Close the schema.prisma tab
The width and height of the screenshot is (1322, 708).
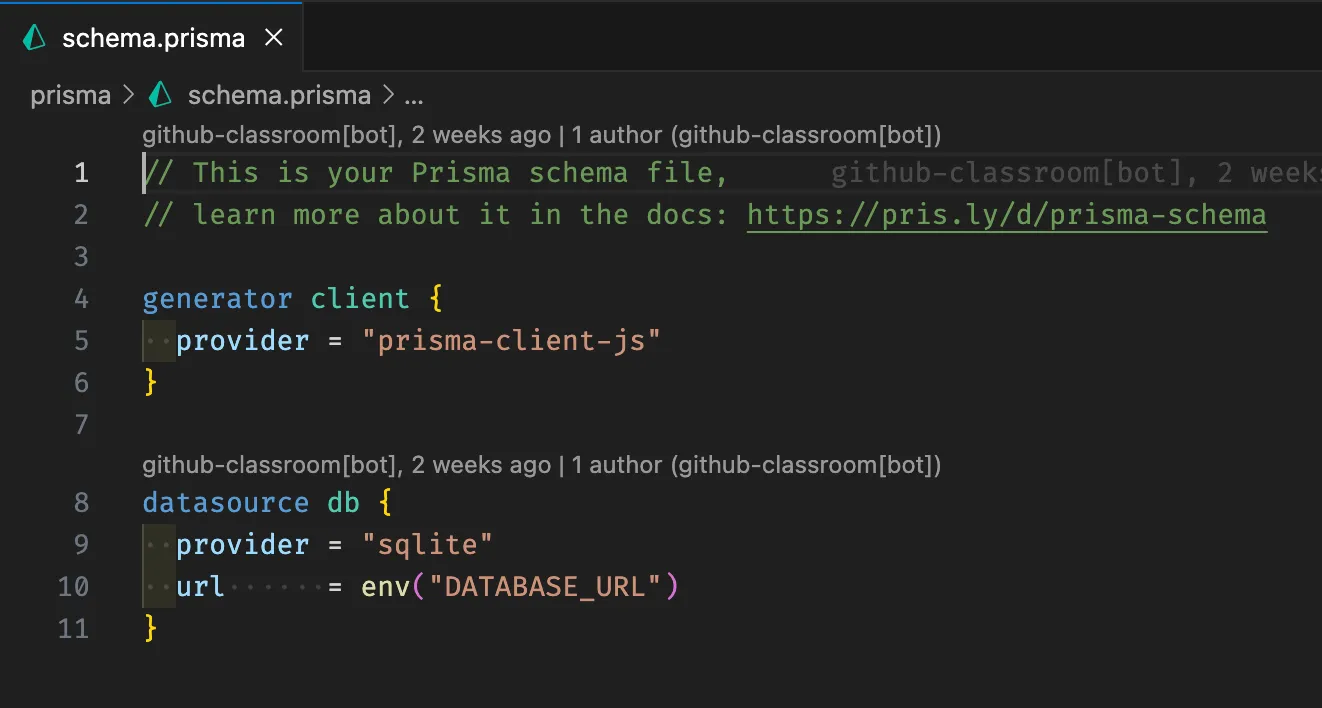click(273, 38)
